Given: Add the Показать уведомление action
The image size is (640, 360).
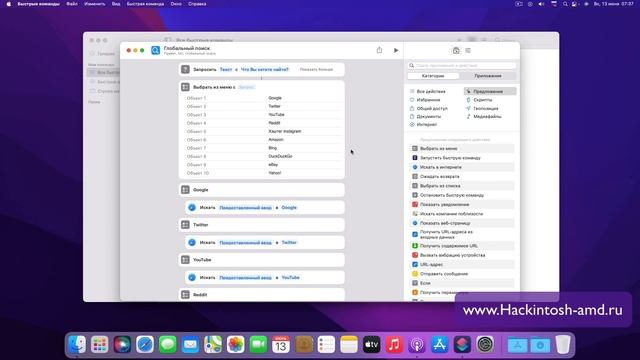Looking at the screenshot, I should pyautogui.click(x=462, y=204).
